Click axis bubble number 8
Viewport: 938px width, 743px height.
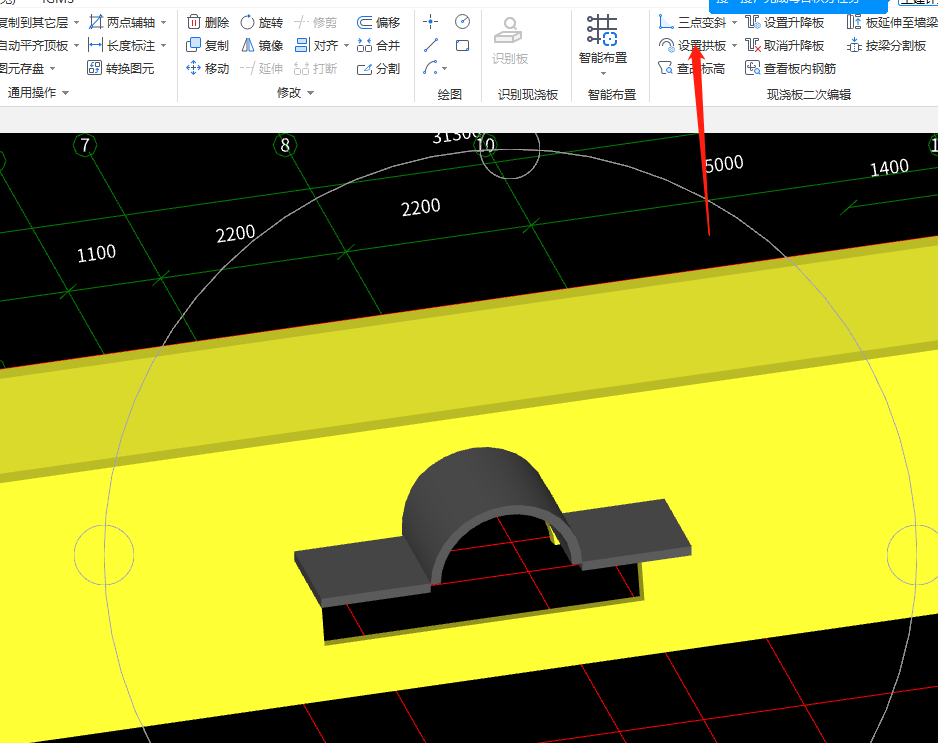(285, 145)
